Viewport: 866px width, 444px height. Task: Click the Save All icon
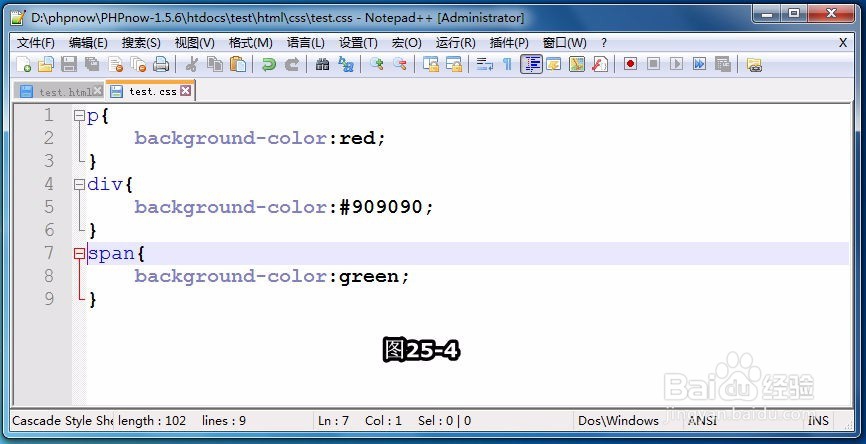92,65
